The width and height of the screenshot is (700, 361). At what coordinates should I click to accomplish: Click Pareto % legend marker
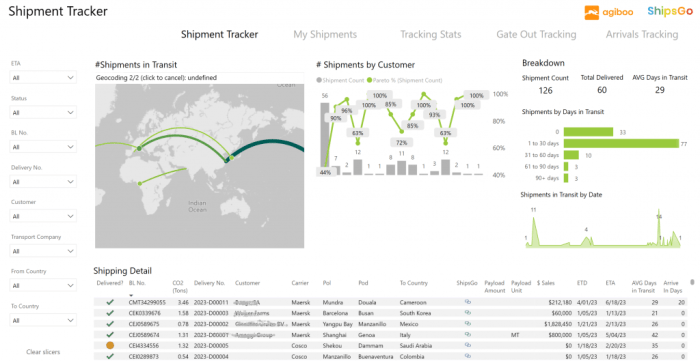pos(369,80)
